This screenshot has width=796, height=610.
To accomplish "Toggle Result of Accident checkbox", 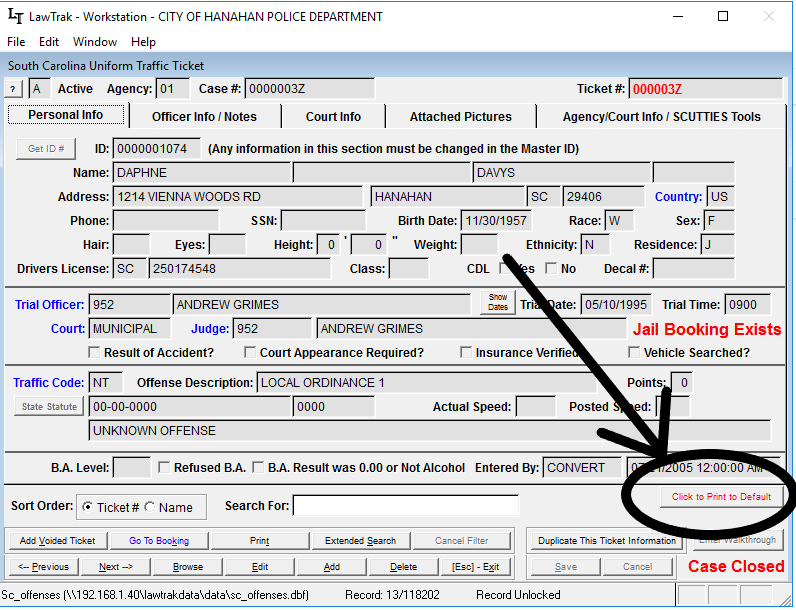I will point(94,352).
